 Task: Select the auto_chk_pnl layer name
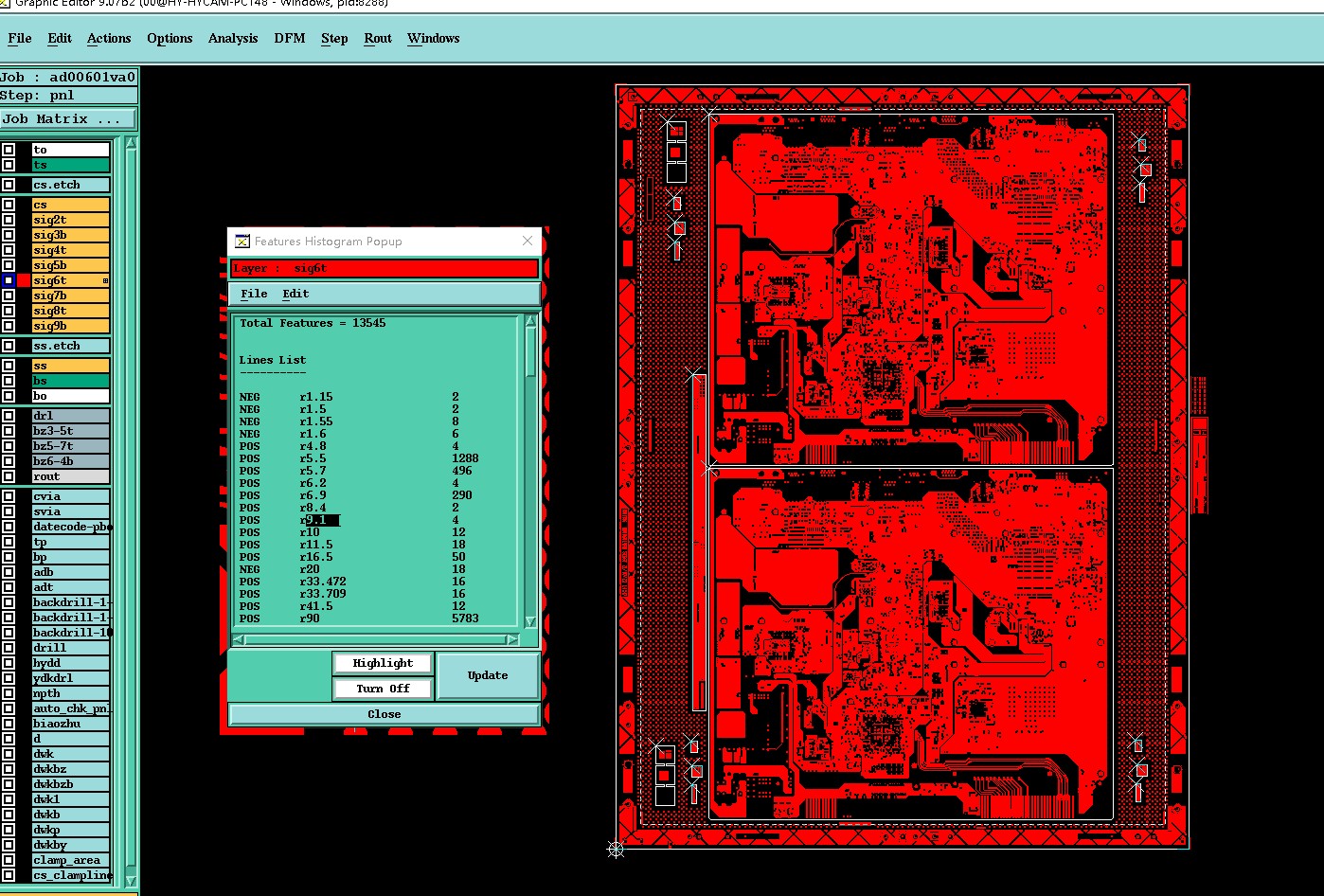pos(71,708)
